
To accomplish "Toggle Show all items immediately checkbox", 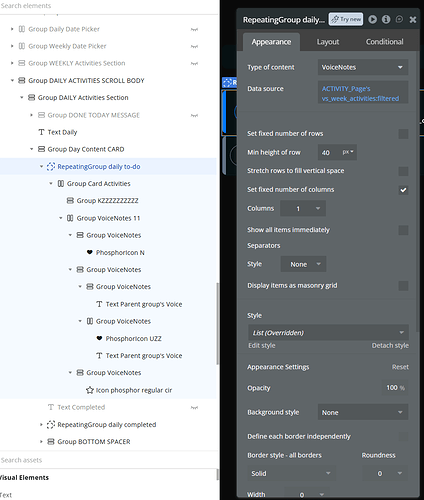I will 403,230.
